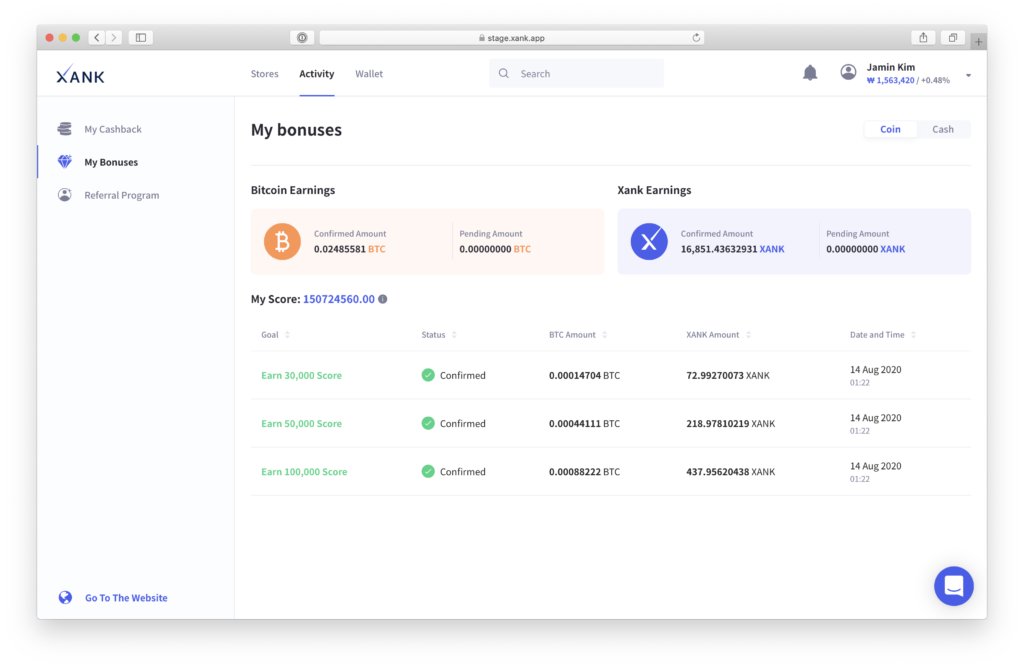Click the search magnifier icon
This screenshot has width=1024, height=668.
click(x=504, y=74)
